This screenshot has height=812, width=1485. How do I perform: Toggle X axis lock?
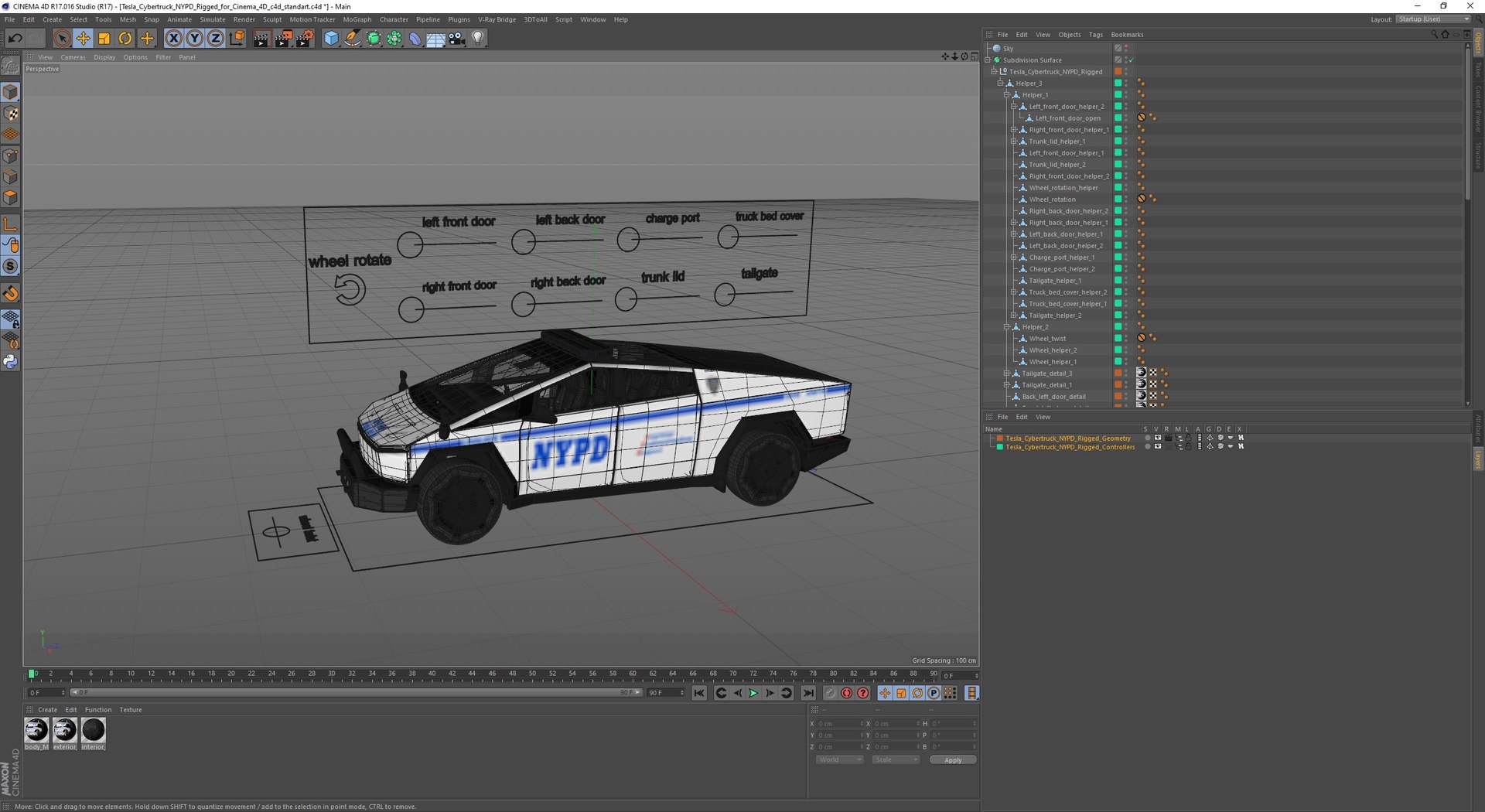[173, 38]
